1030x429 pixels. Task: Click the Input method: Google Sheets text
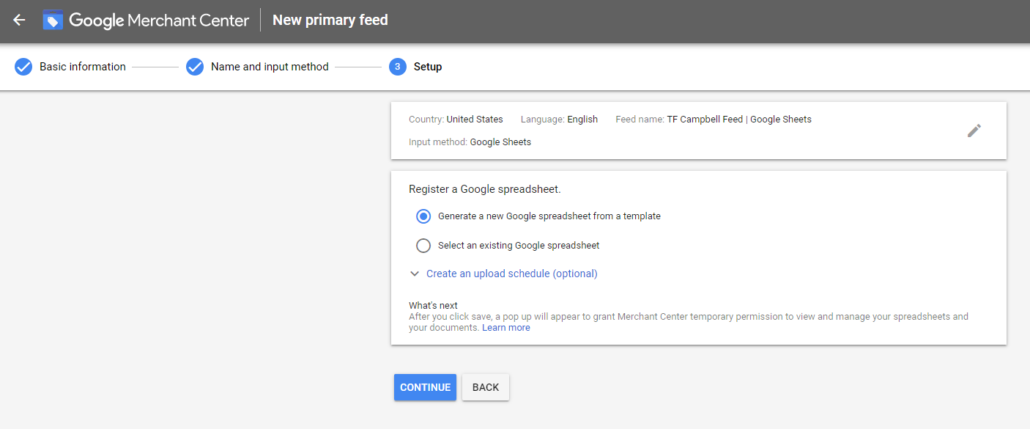click(x=470, y=142)
